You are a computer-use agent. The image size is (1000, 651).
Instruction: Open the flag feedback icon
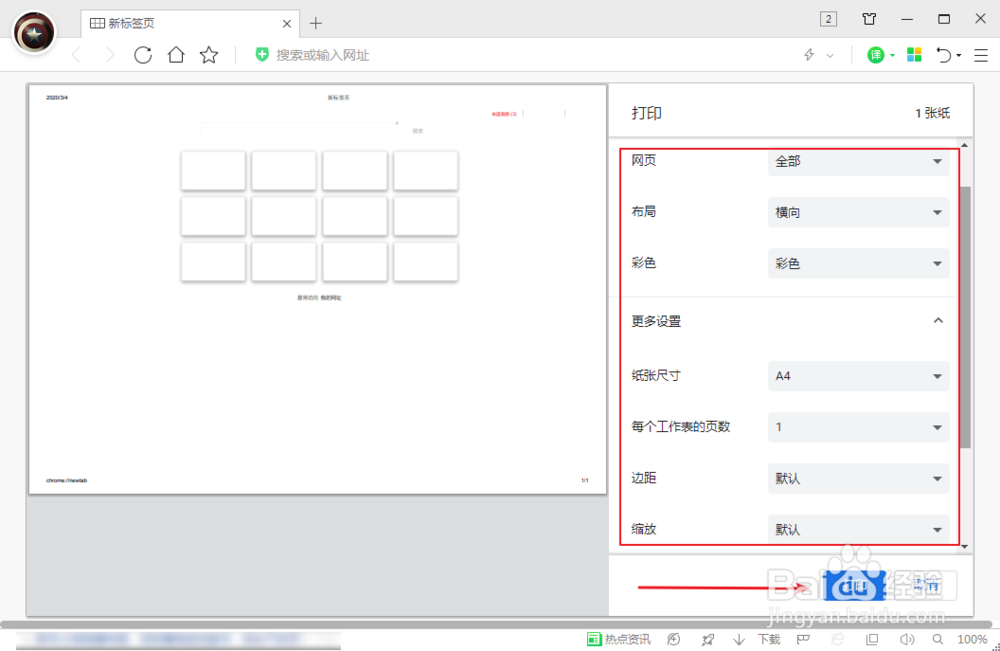coord(805,639)
